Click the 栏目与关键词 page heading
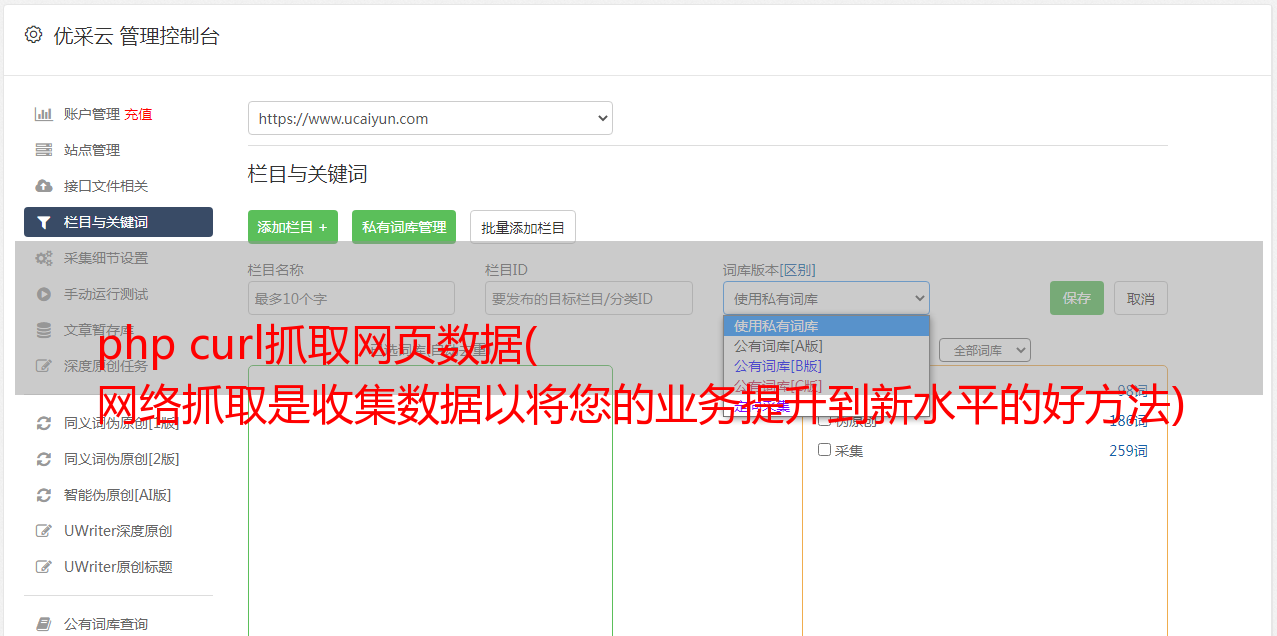The width and height of the screenshot is (1277, 636). click(x=308, y=174)
